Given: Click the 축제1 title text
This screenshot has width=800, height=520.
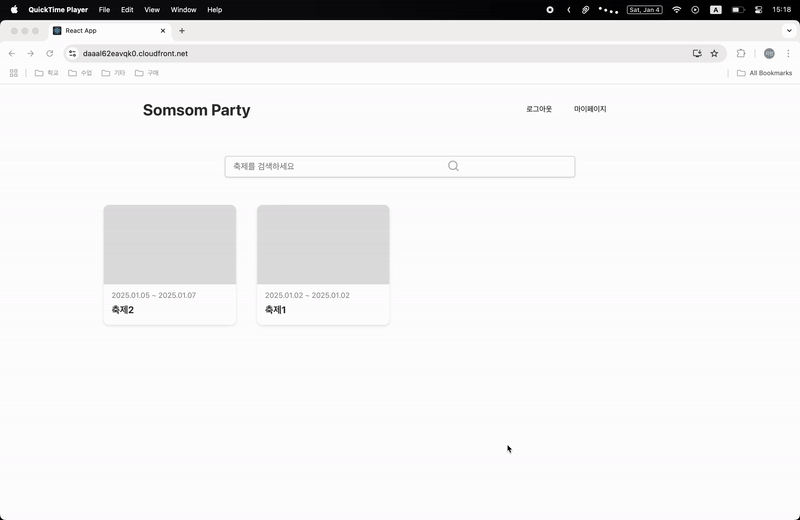Looking at the screenshot, I should (x=275, y=310).
